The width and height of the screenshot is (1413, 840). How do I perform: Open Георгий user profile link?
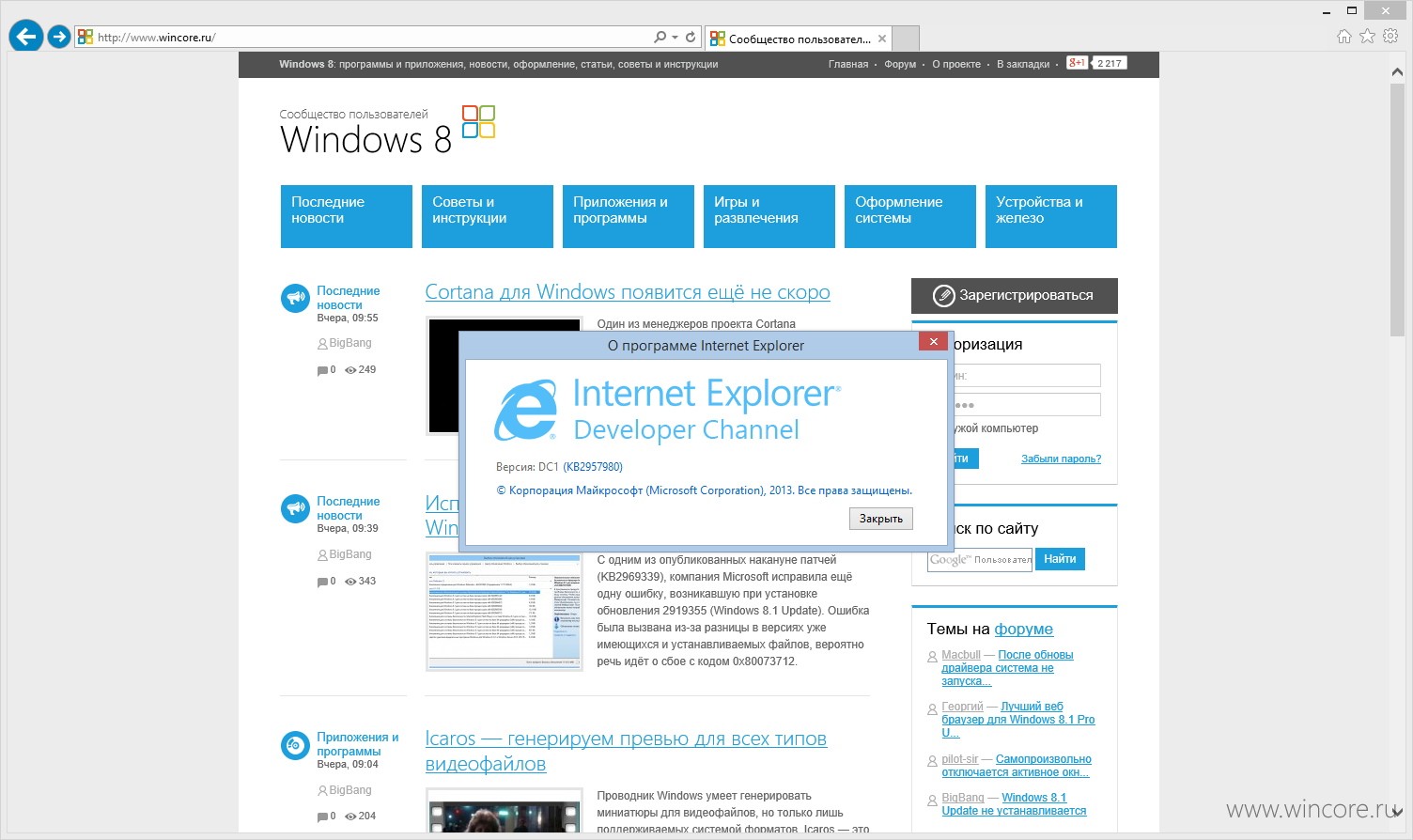(962, 707)
